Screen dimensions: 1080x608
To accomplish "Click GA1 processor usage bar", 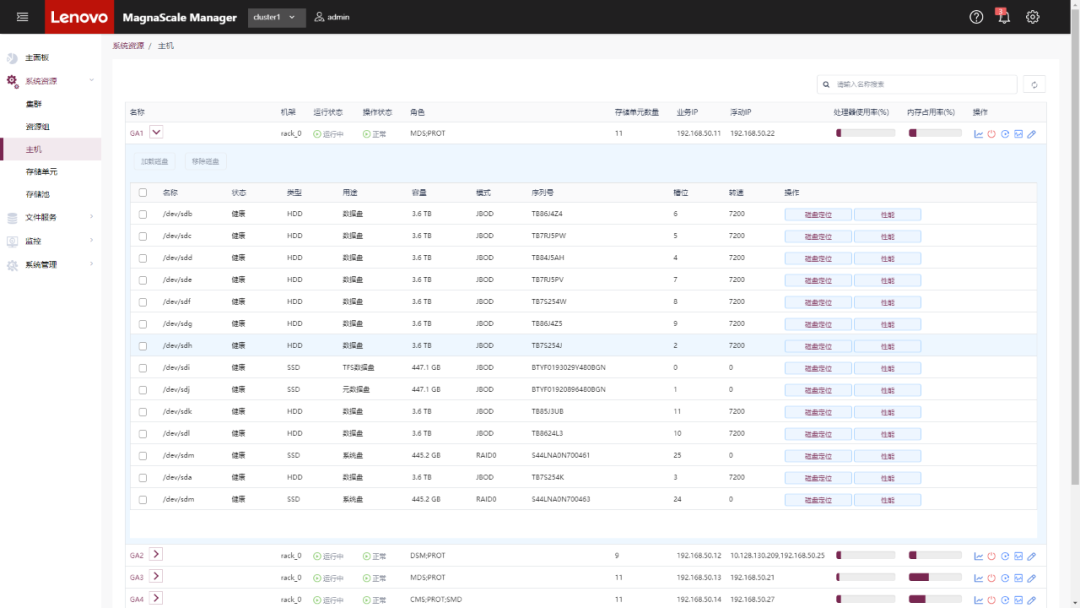I will [x=865, y=133].
